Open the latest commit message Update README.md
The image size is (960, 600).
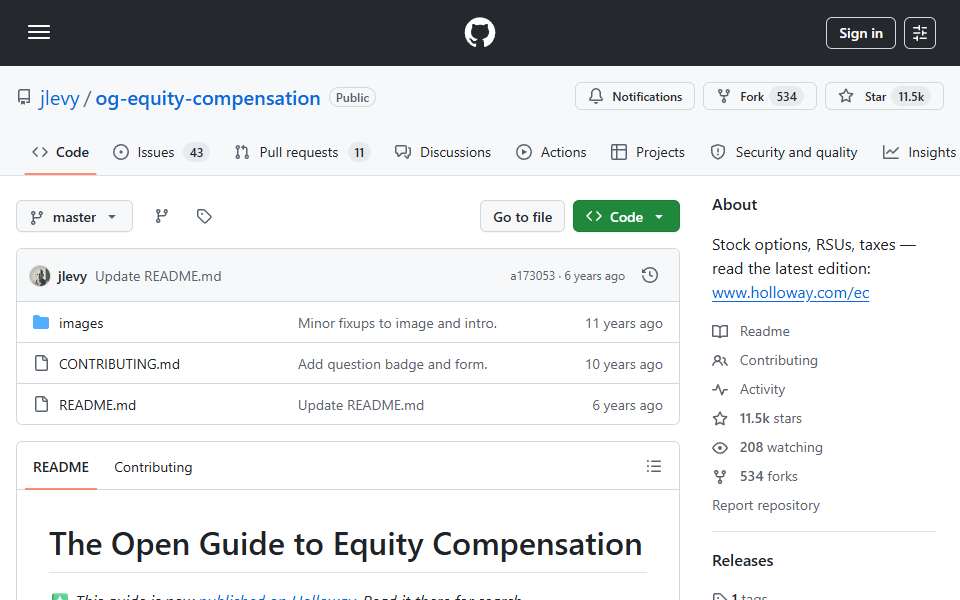pos(158,276)
